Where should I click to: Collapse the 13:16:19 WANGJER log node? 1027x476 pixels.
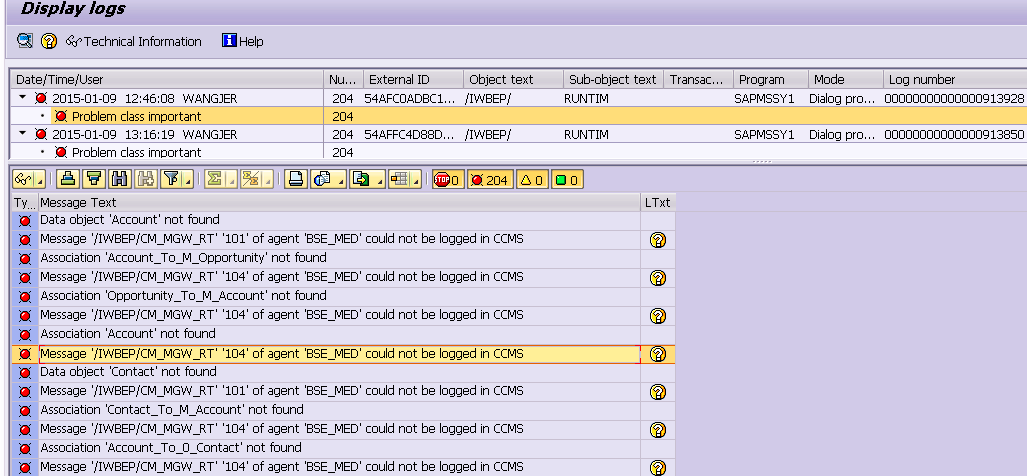tap(23, 134)
